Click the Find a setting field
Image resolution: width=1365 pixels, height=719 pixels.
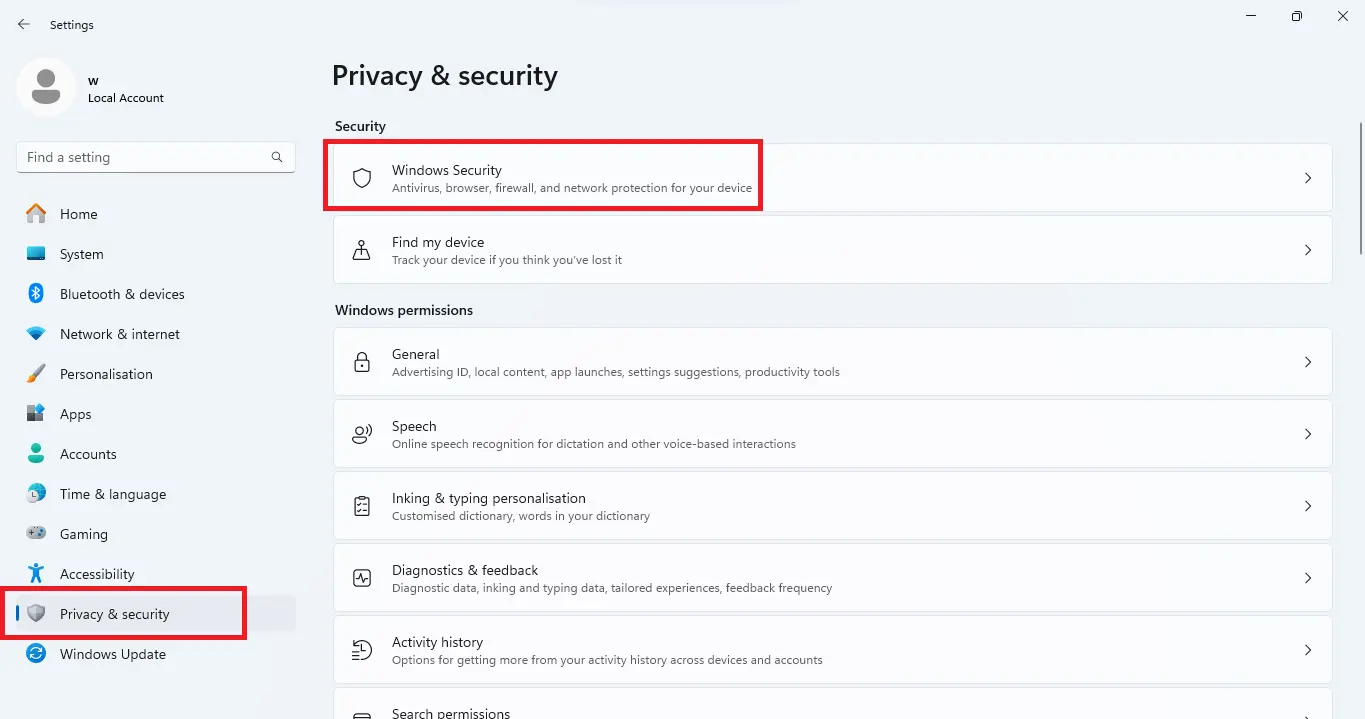click(156, 157)
